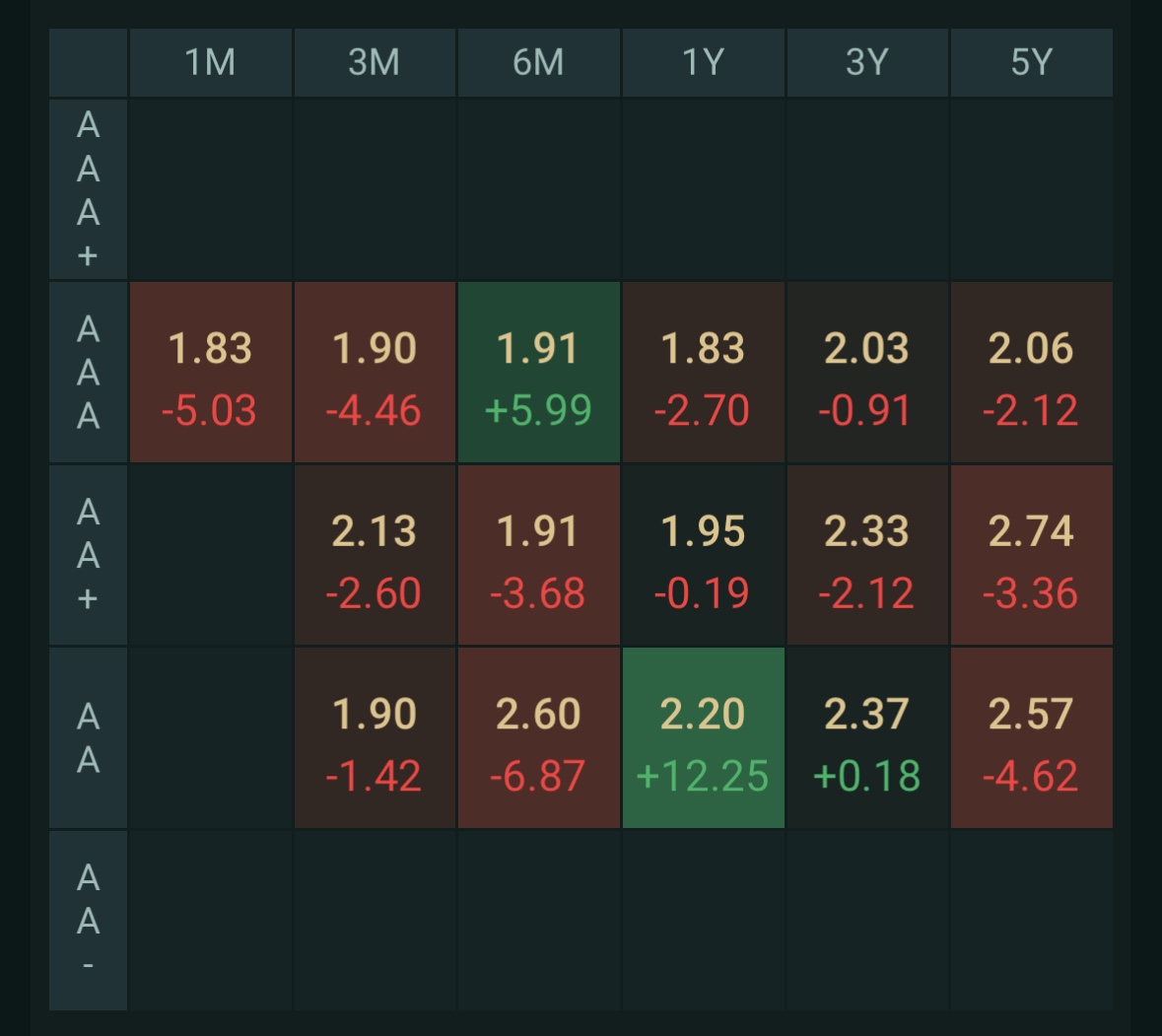Select the 5Y column header

(x=1031, y=62)
